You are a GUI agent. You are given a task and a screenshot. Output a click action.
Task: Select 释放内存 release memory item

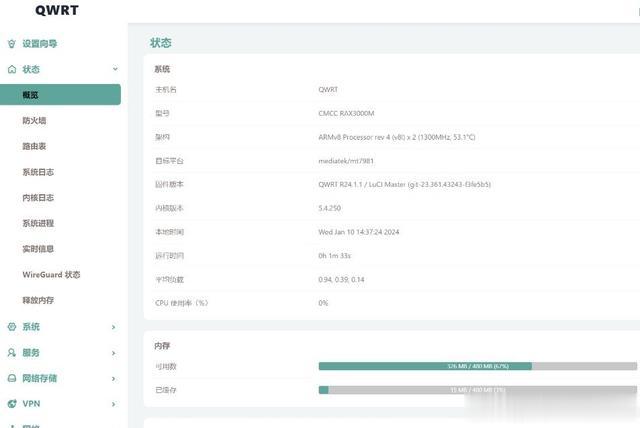pos(38,300)
